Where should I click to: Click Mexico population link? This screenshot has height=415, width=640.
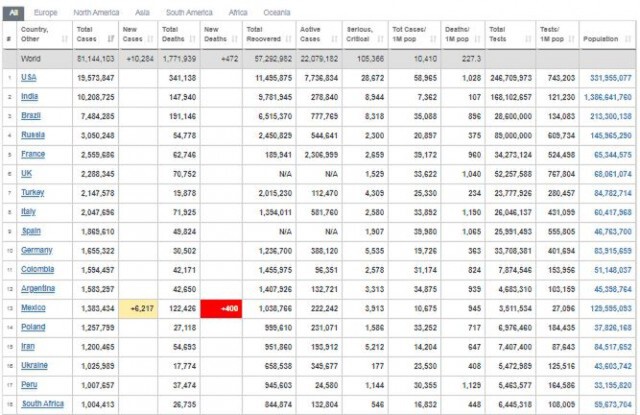[x=611, y=308]
